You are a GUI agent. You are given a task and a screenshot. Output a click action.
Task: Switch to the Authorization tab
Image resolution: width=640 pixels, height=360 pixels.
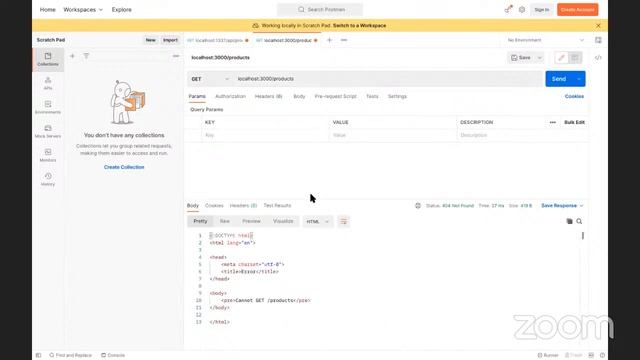230,96
